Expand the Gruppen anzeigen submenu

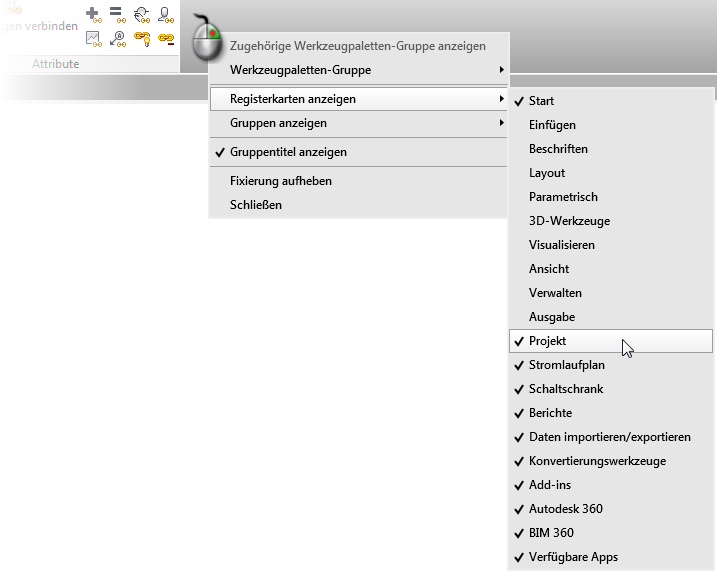pyautogui.click(x=358, y=123)
